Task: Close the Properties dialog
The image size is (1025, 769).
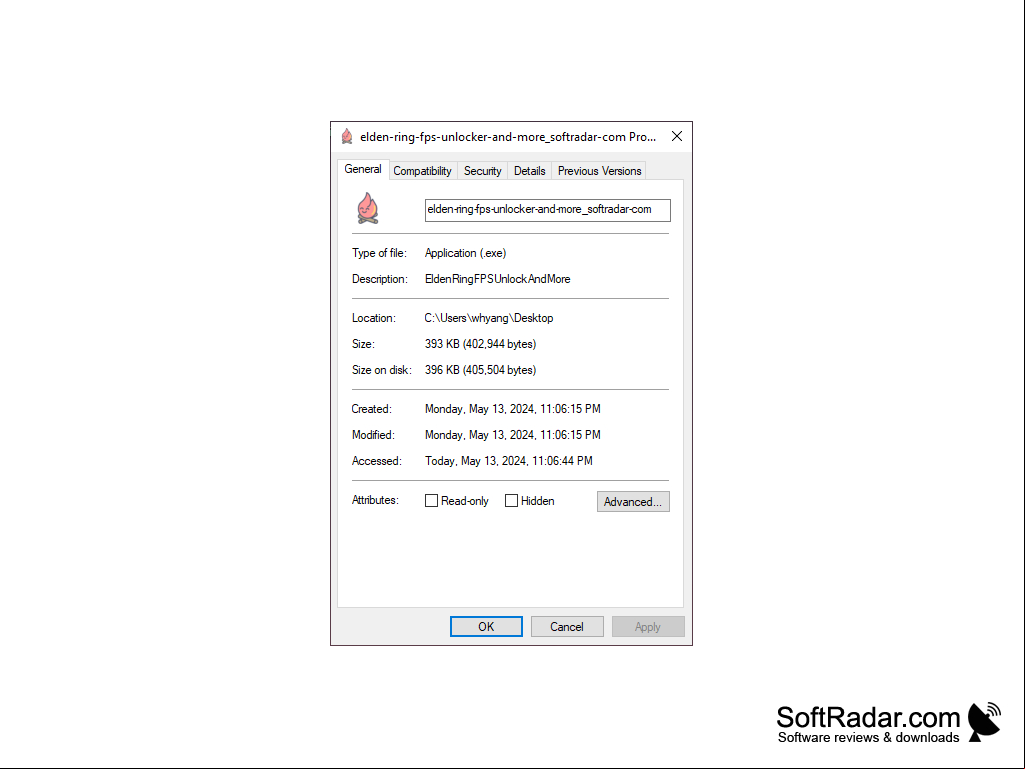Action: (x=677, y=136)
